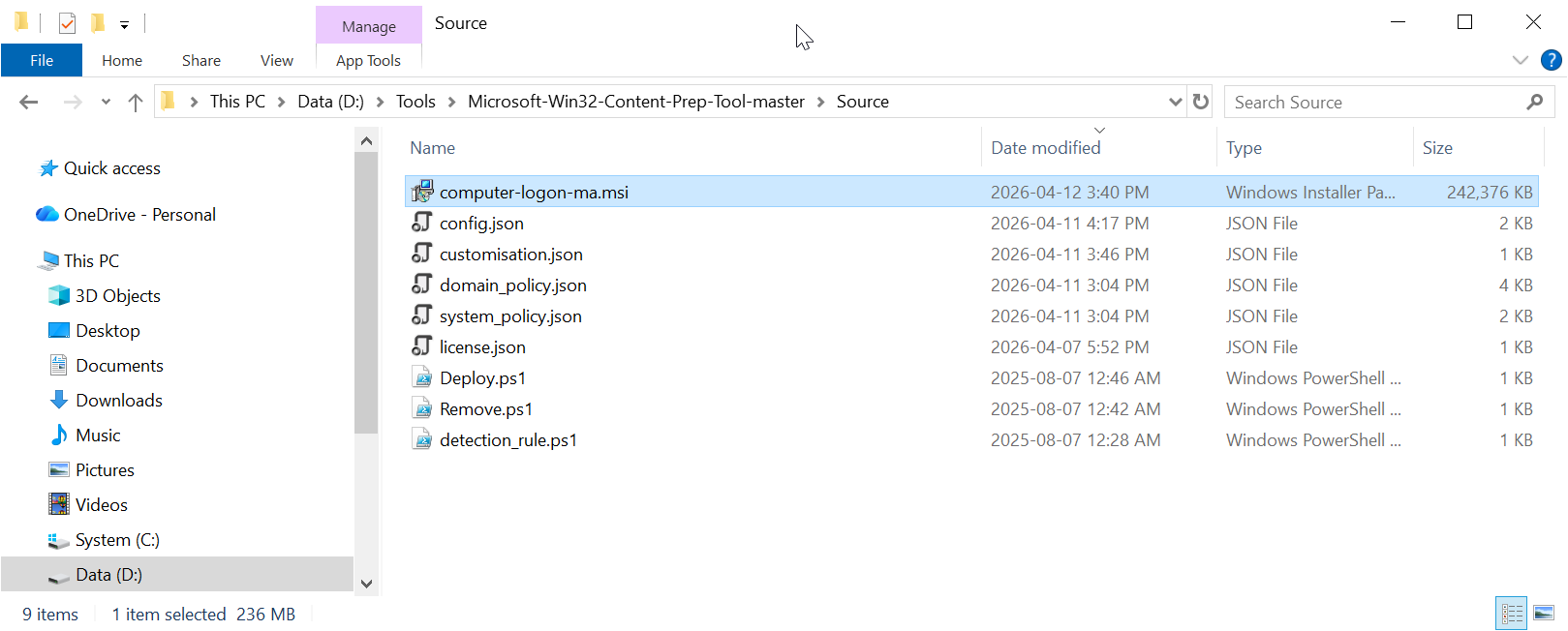Refresh the Source folder view

point(1201,102)
